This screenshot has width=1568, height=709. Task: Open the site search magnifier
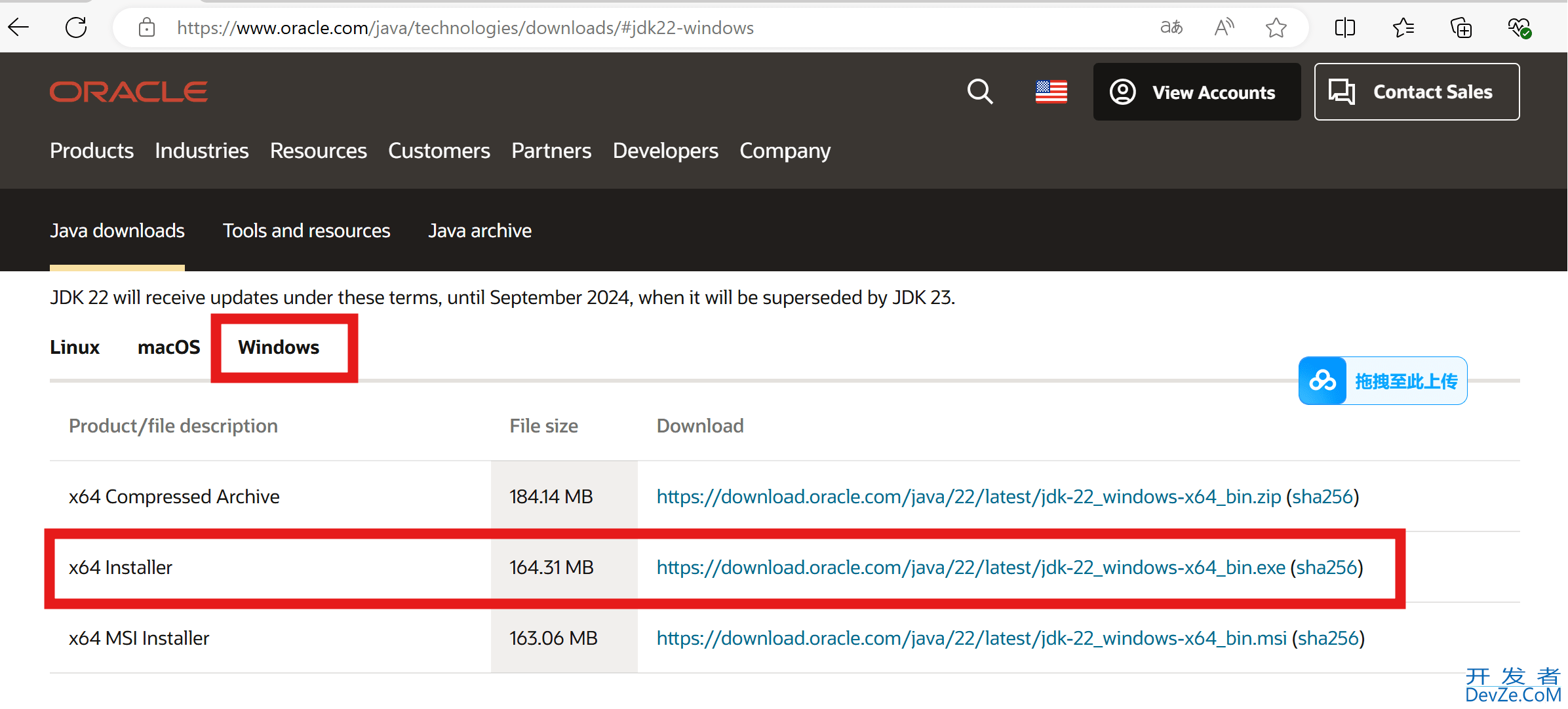tap(980, 92)
